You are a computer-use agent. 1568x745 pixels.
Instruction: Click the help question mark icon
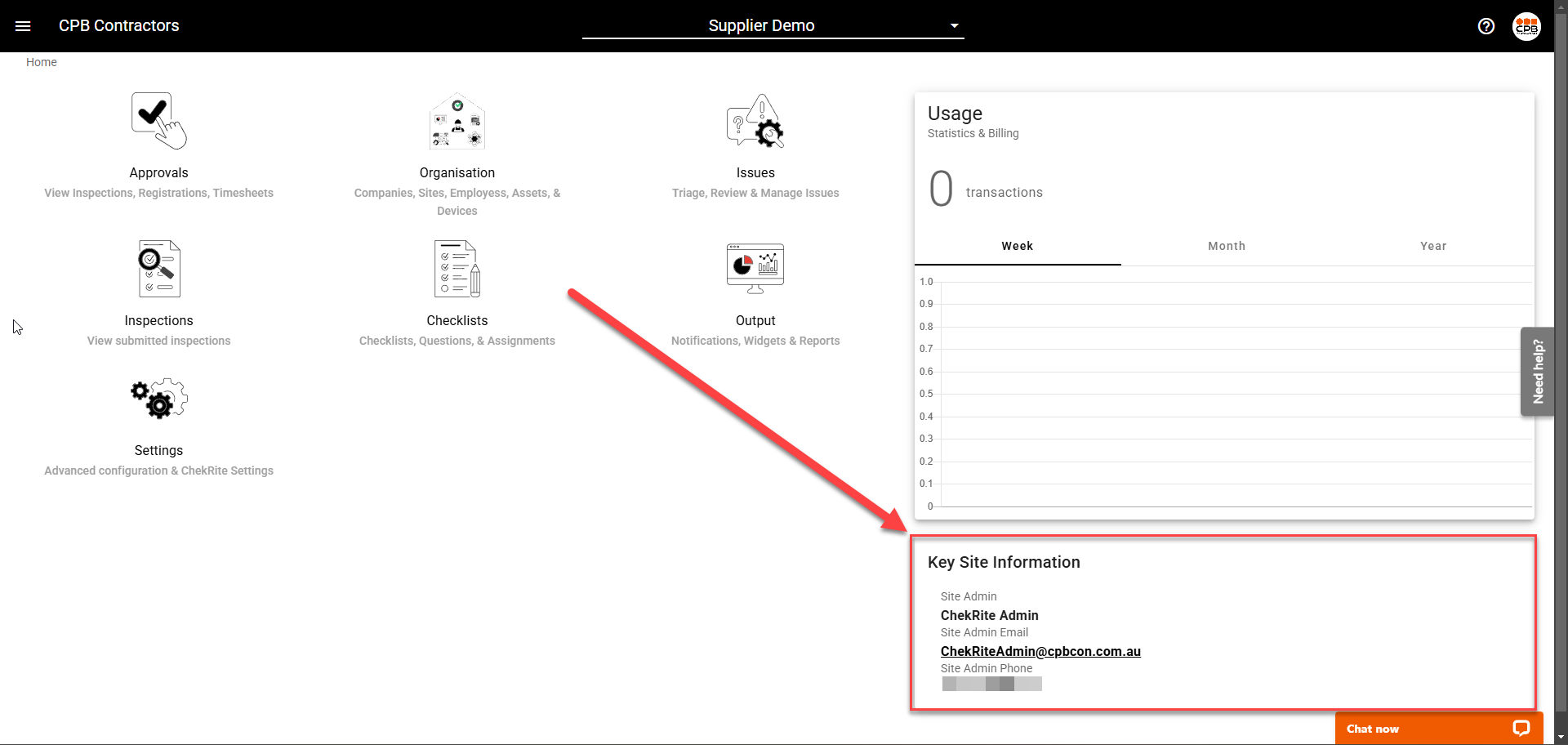pos(1486,26)
